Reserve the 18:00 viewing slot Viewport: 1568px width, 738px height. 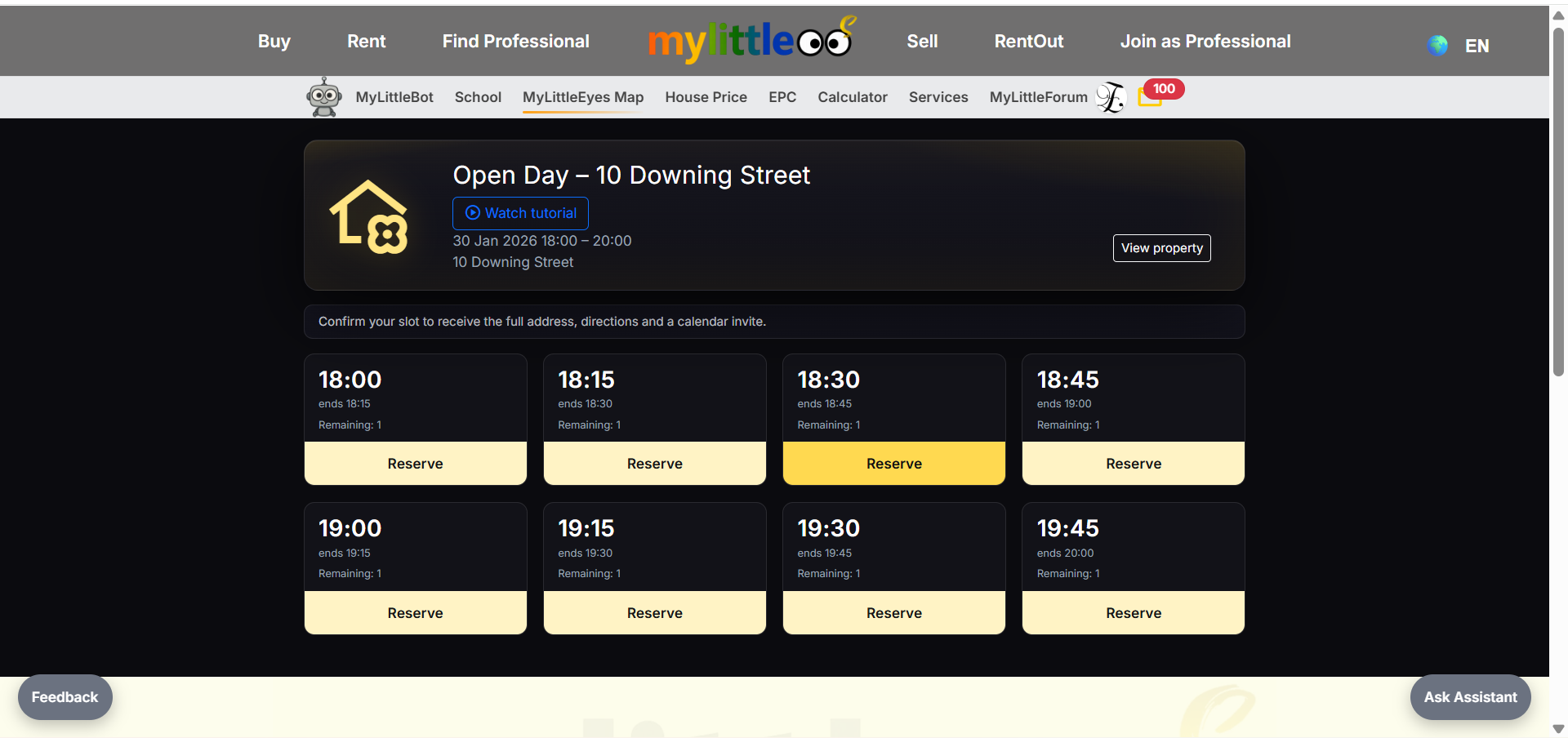(415, 463)
